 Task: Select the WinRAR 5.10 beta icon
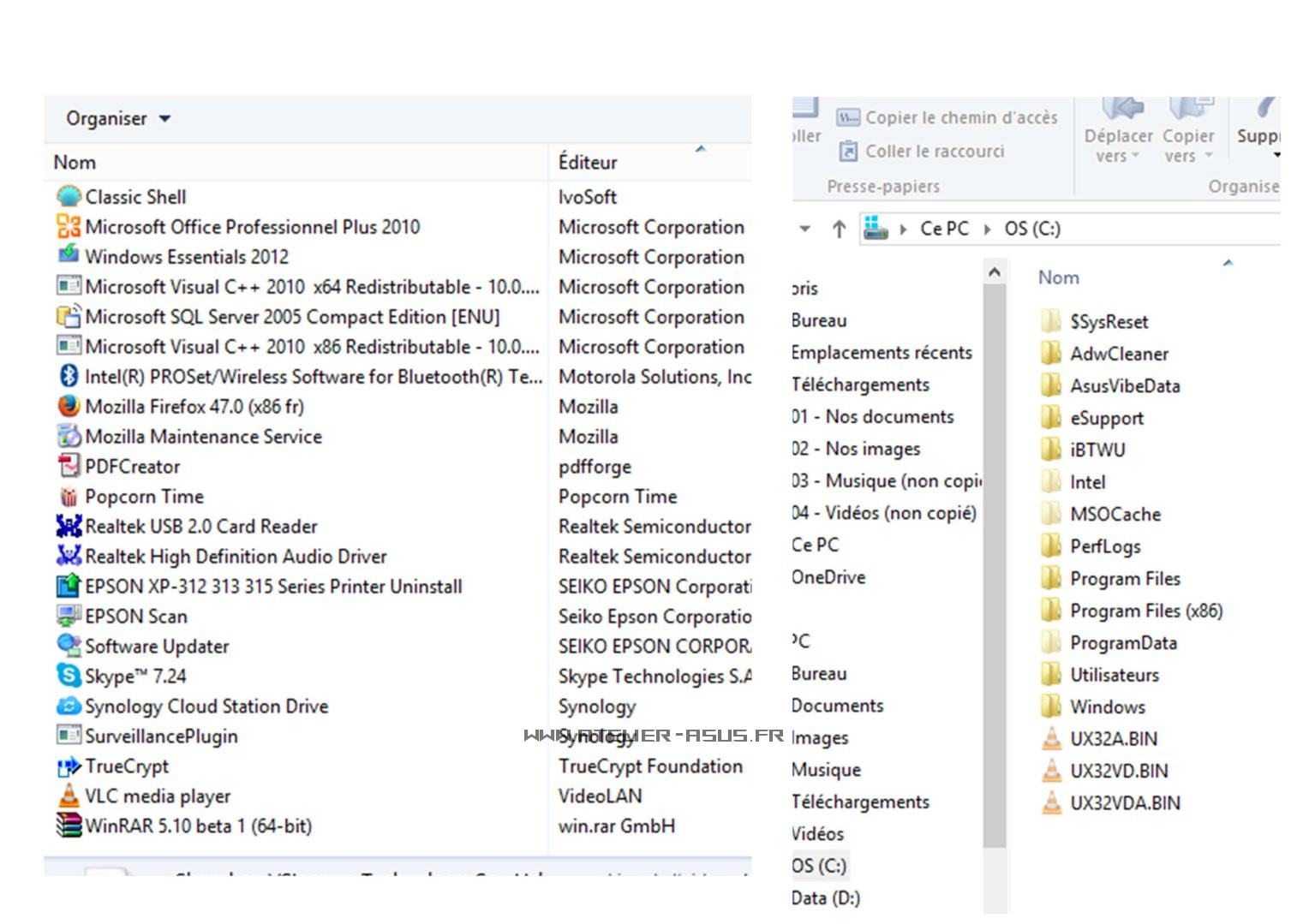coord(69,826)
